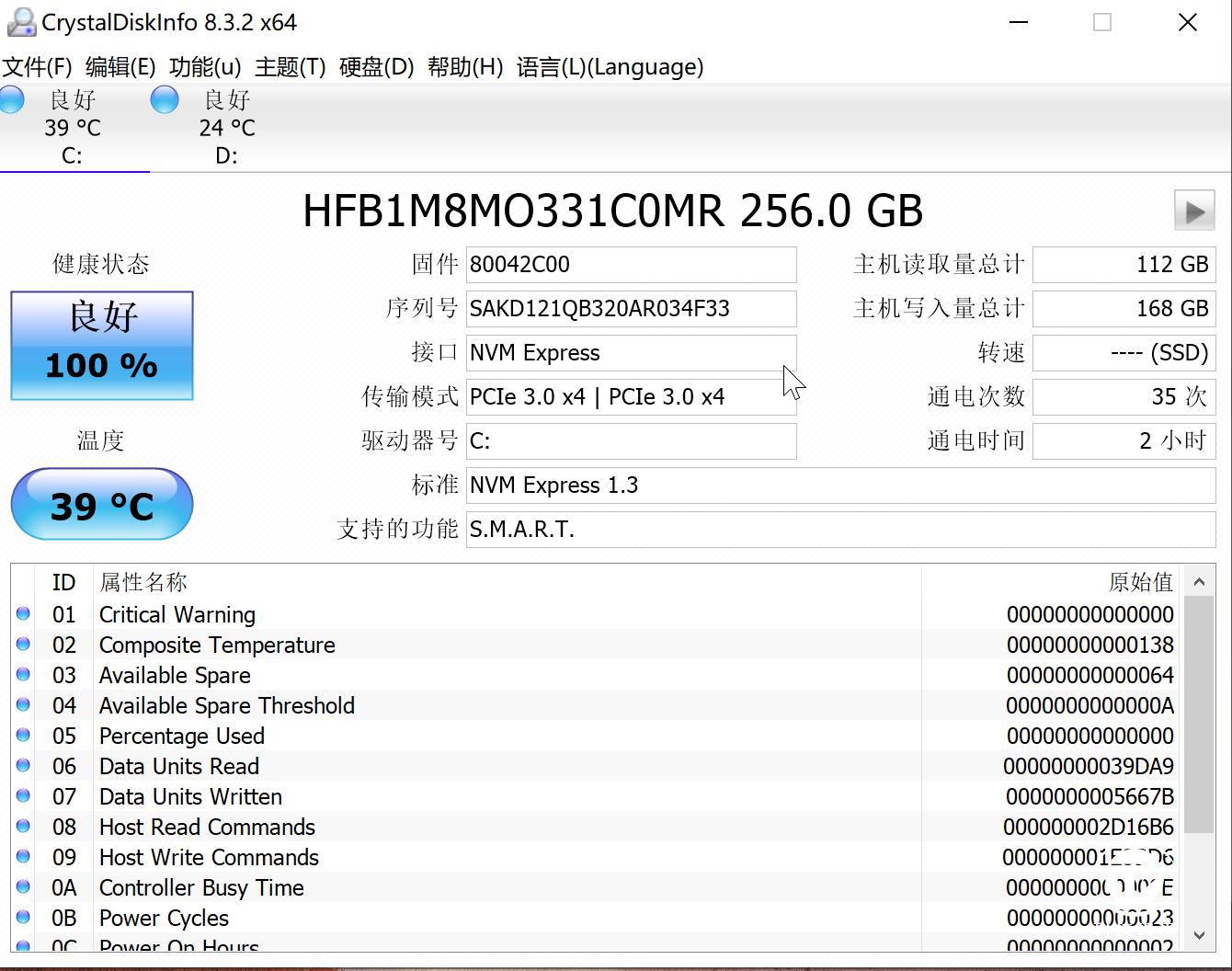The height and width of the screenshot is (971, 1232).
Task: Click the status dot next to Host Write Commands
Action: [x=22, y=857]
